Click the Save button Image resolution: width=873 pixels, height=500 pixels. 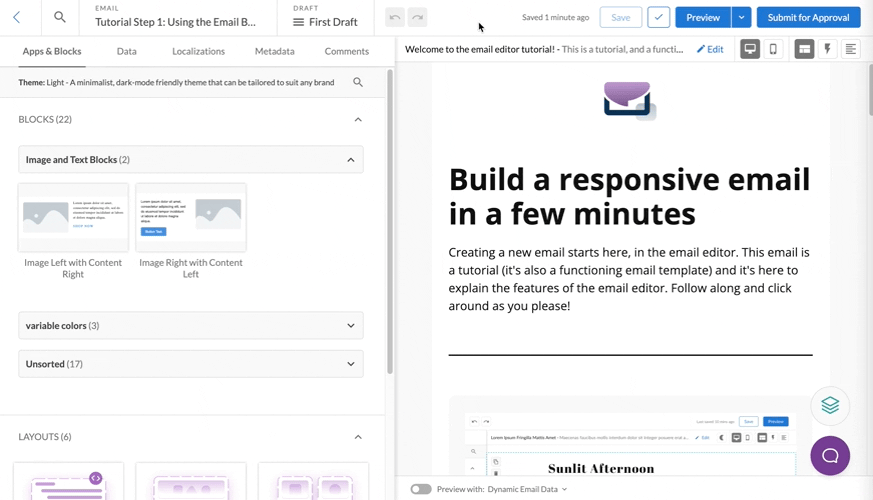(621, 18)
